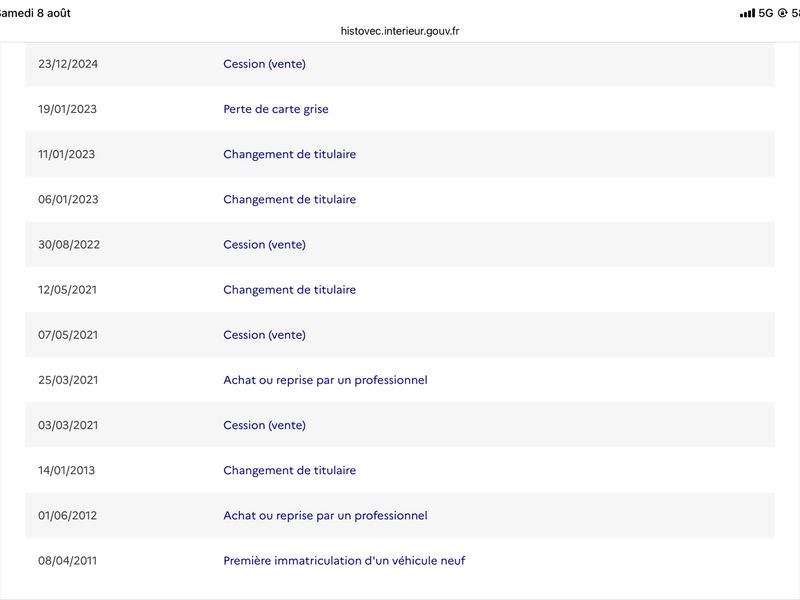The width and height of the screenshot is (800, 600).
Task: Open Achat ou reprise par un professionnel 25/03/2021
Action: pos(325,380)
